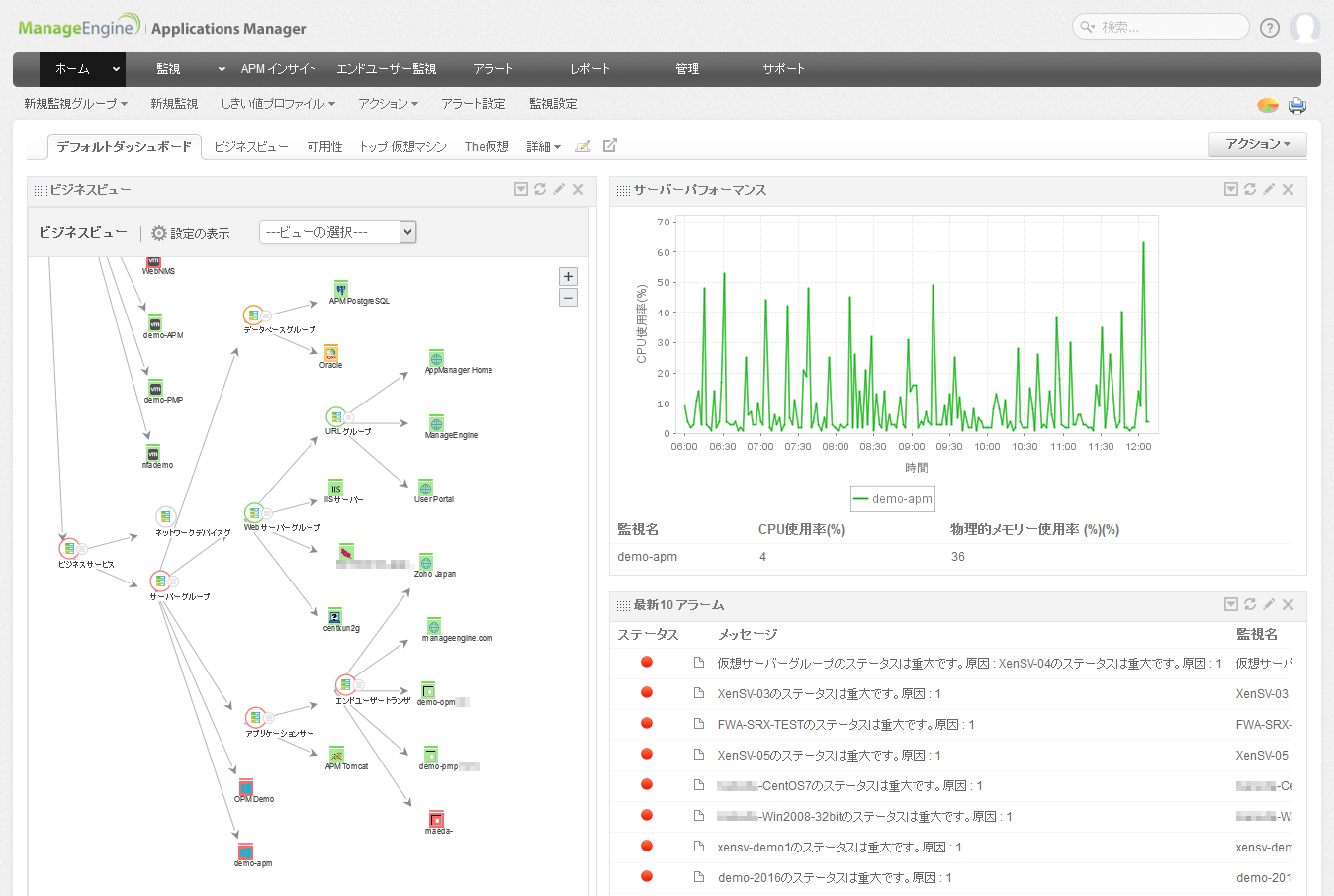1334x896 pixels.
Task: Open the help question mark icon
Action: click(1270, 28)
